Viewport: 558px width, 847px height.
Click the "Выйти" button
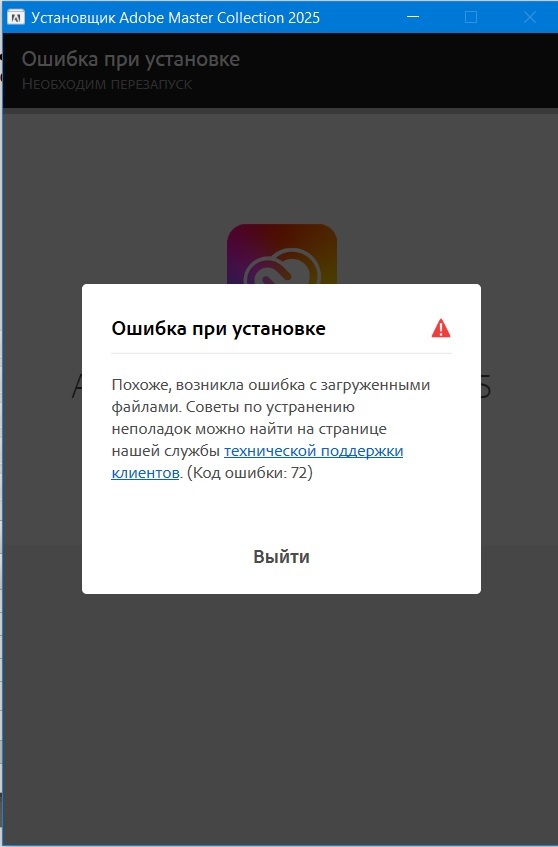[281, 556]
